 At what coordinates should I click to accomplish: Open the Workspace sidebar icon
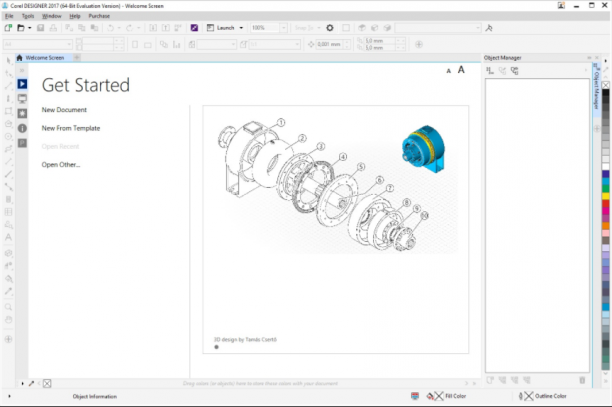coord(22,99)
